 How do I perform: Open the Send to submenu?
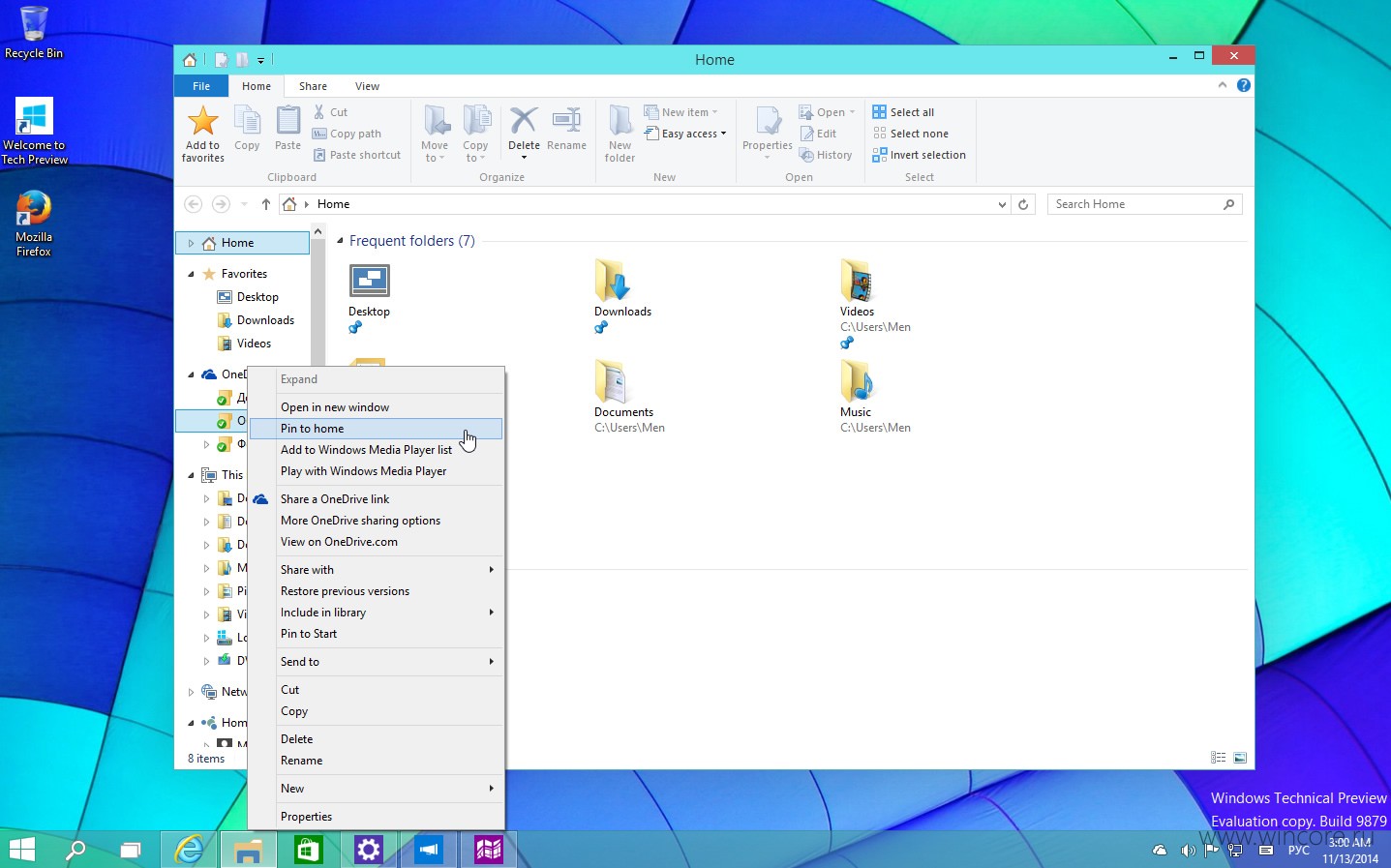pos(377,662)
